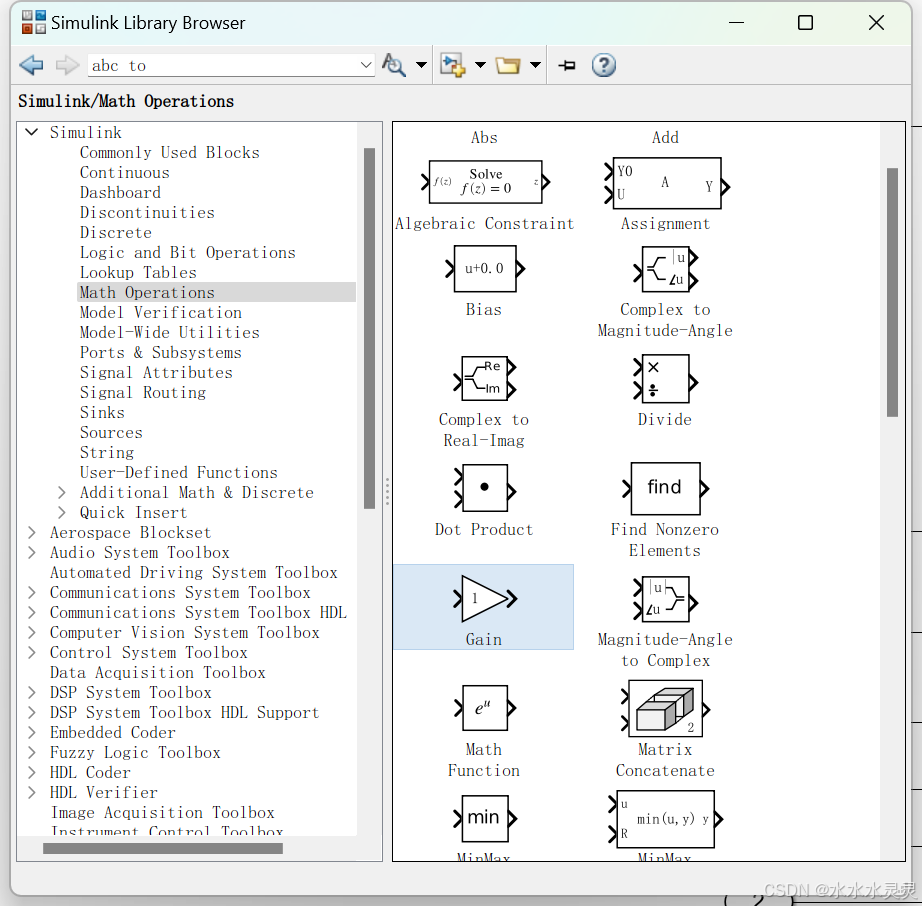Expand Additional Math & Discrete node
Viewport: 922px width, 906px height.
pos(62,493)
